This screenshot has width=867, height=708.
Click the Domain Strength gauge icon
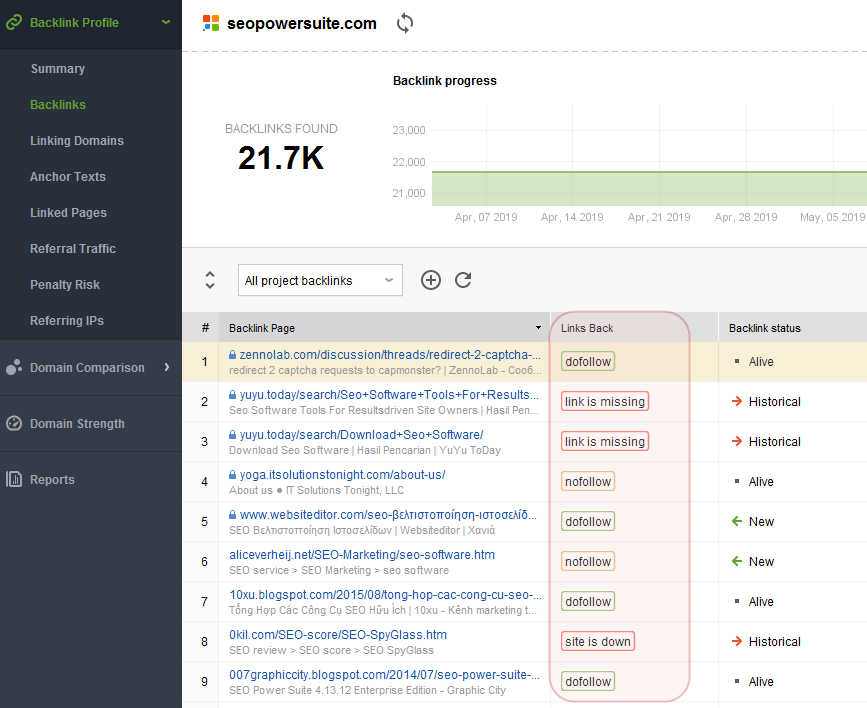pos(14,423)
